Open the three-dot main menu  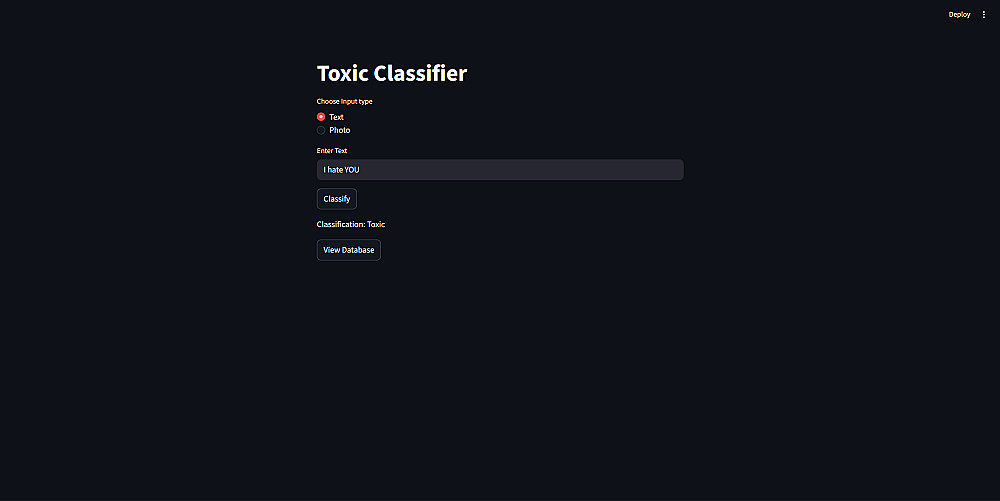click(983, 15)
